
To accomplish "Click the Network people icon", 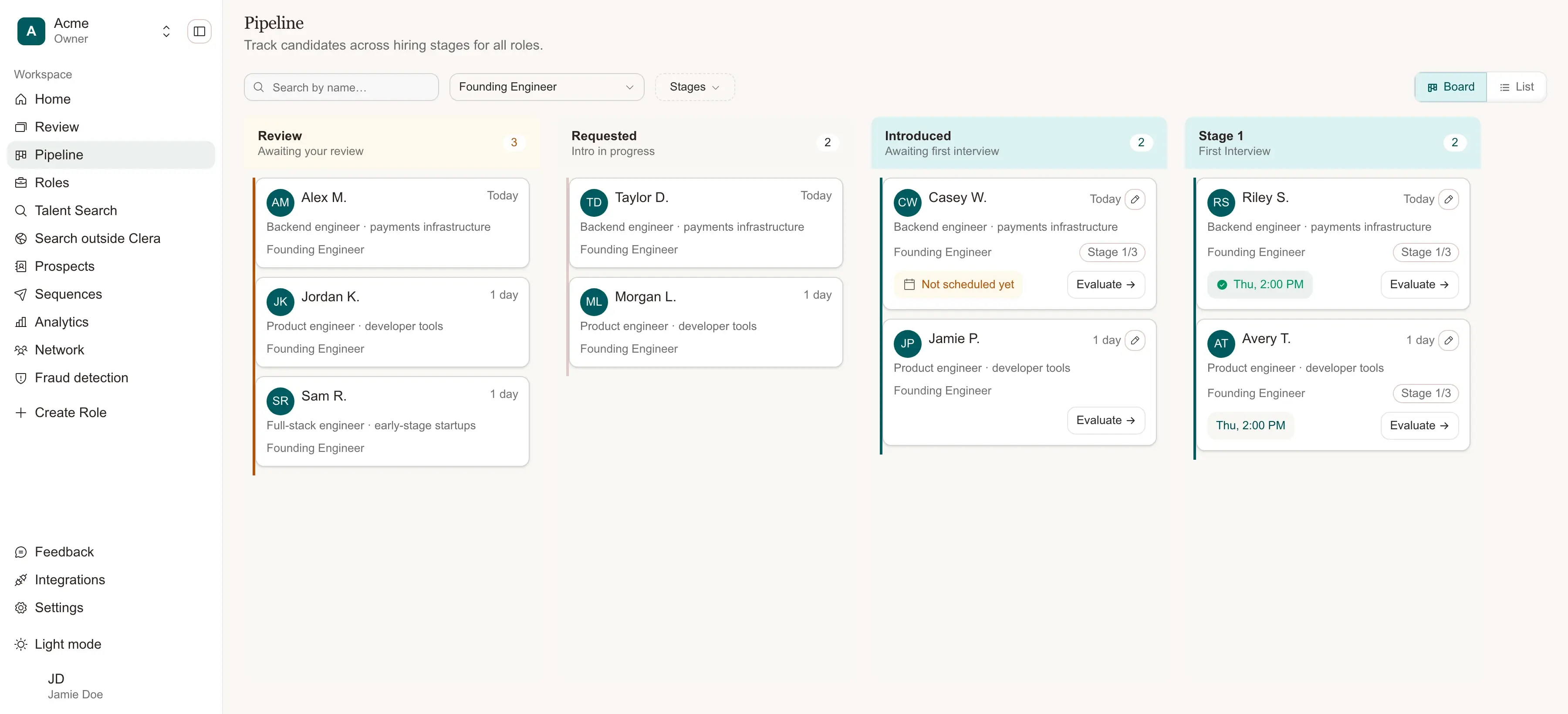I will (21, 350).
